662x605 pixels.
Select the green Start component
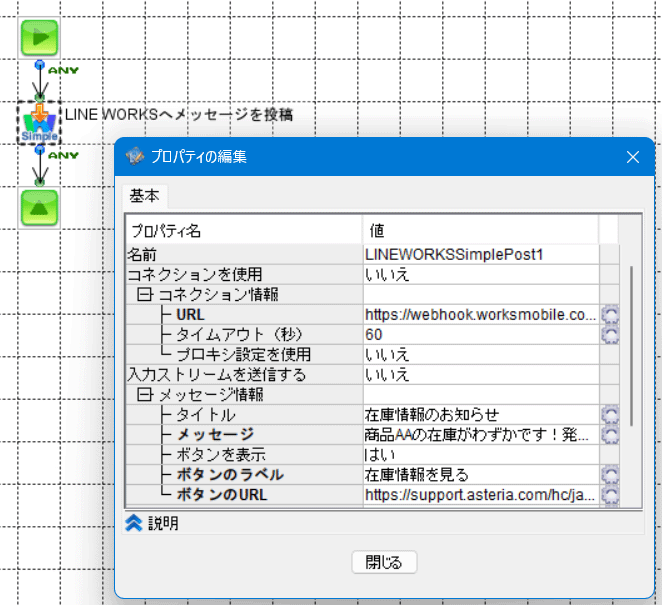pyautogui.click(x=39, y=38)
